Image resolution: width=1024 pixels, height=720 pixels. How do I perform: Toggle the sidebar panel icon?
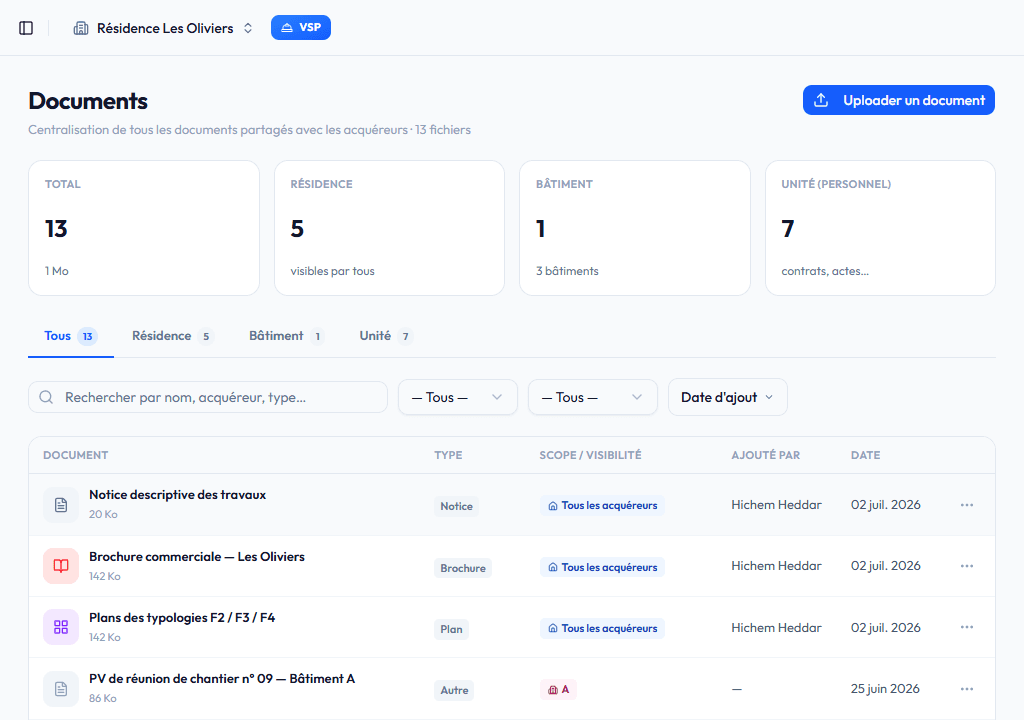coord(26,28)
